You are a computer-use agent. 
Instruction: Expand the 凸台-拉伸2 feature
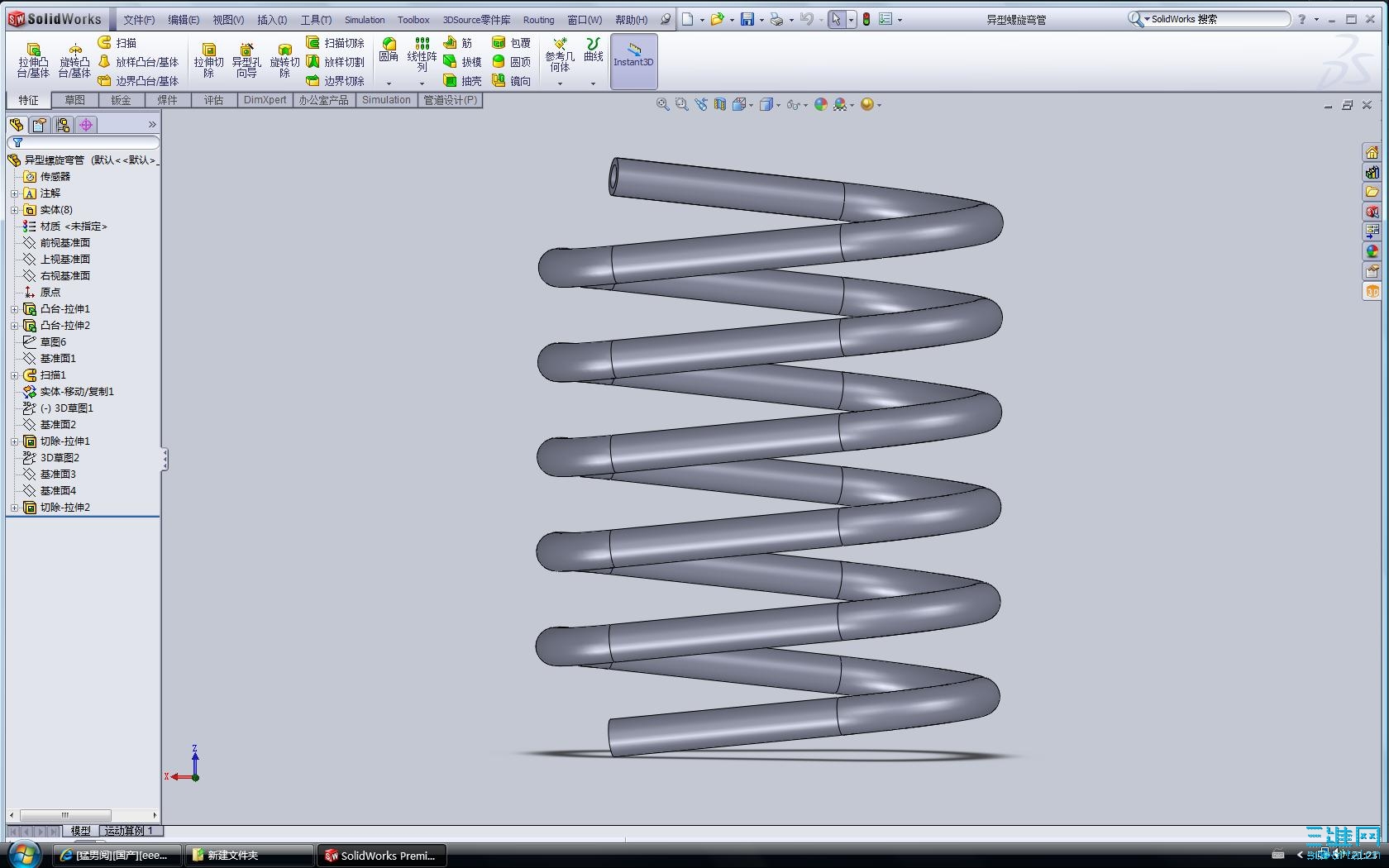14,326
